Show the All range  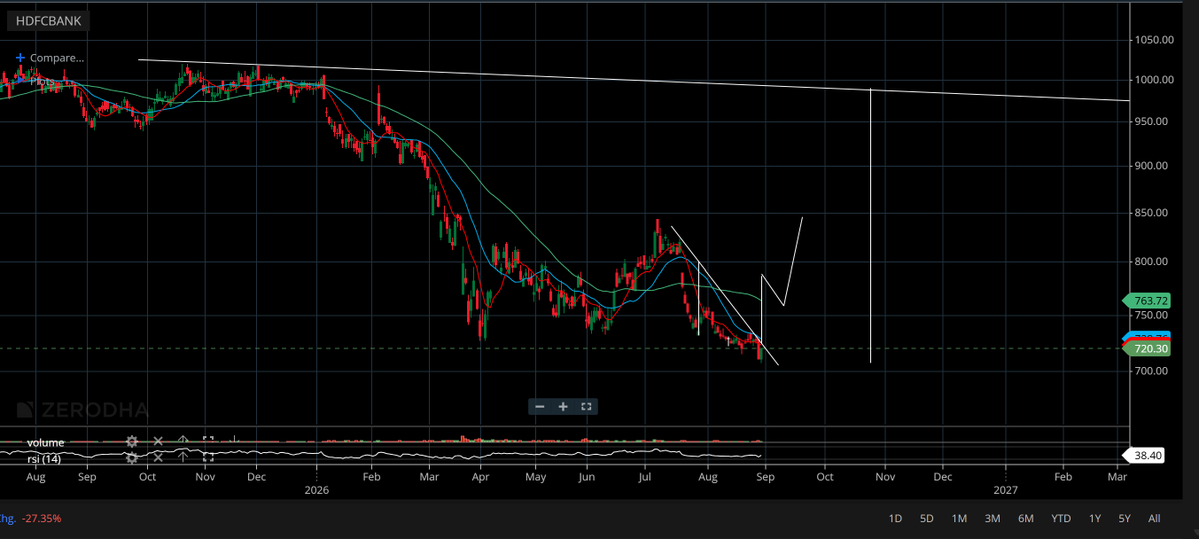click(x=1154, y=518)
